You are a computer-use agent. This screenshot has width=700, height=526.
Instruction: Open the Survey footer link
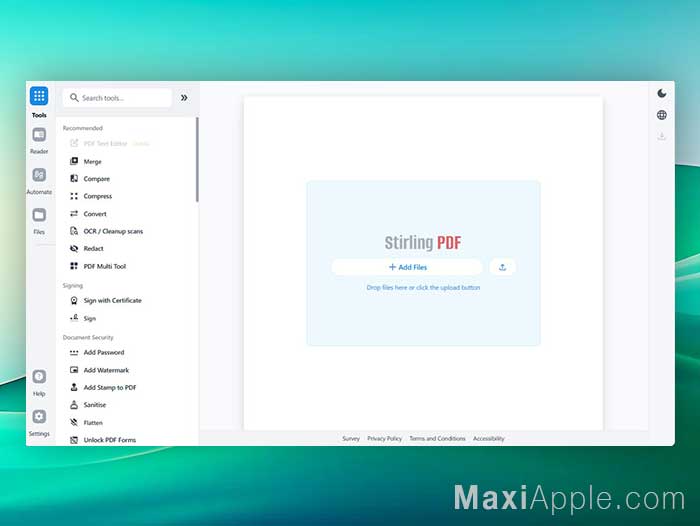click(x=351, y=438)
